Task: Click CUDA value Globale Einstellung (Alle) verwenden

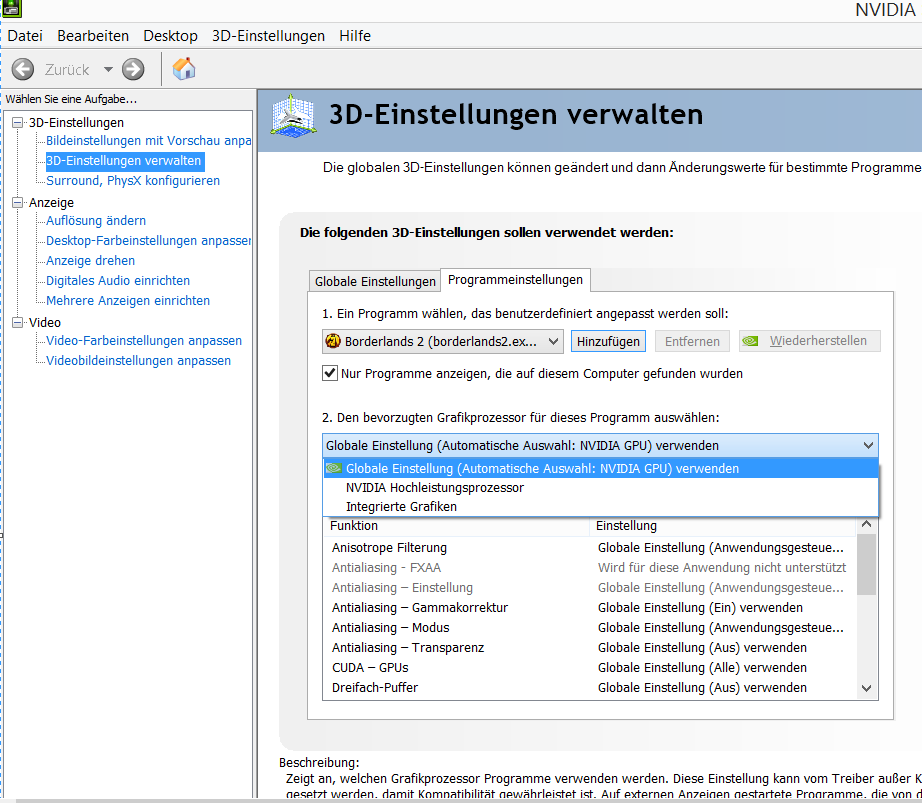Action: point(702,668)
